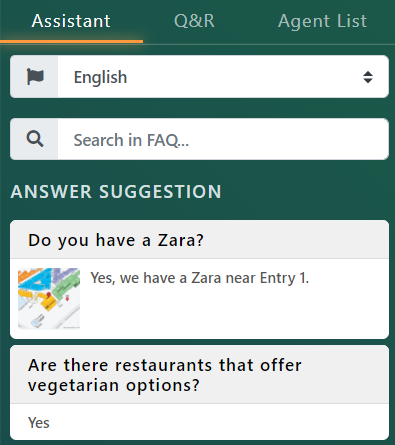
Task: Select the "Do you have a Zara?" suggestion header
Action: click(x=199, y=240)
